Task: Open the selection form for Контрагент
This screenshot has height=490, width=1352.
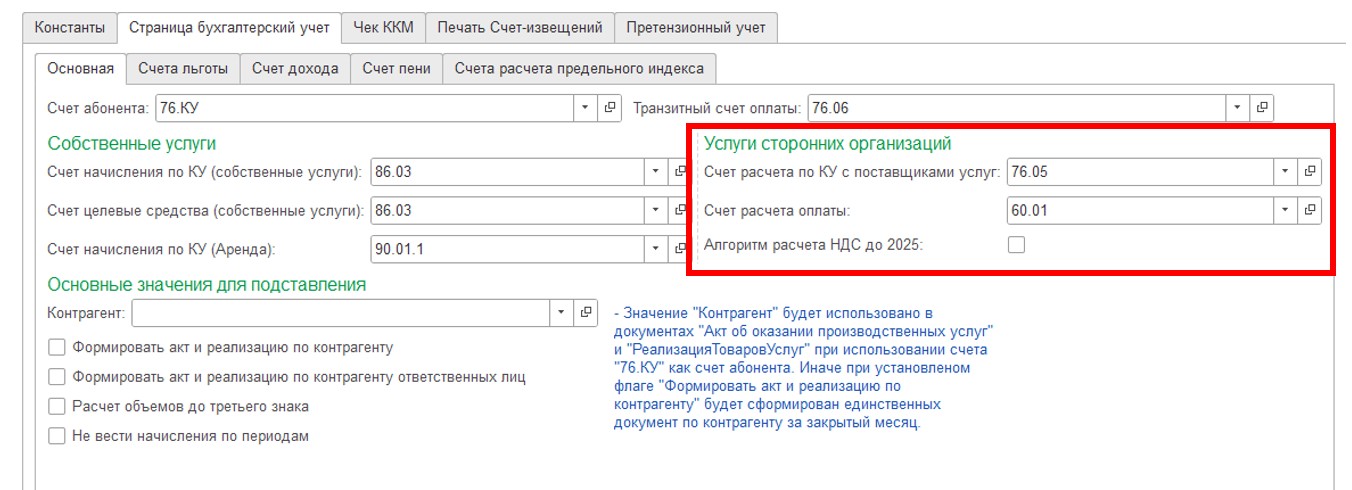Action: point(587,313)
